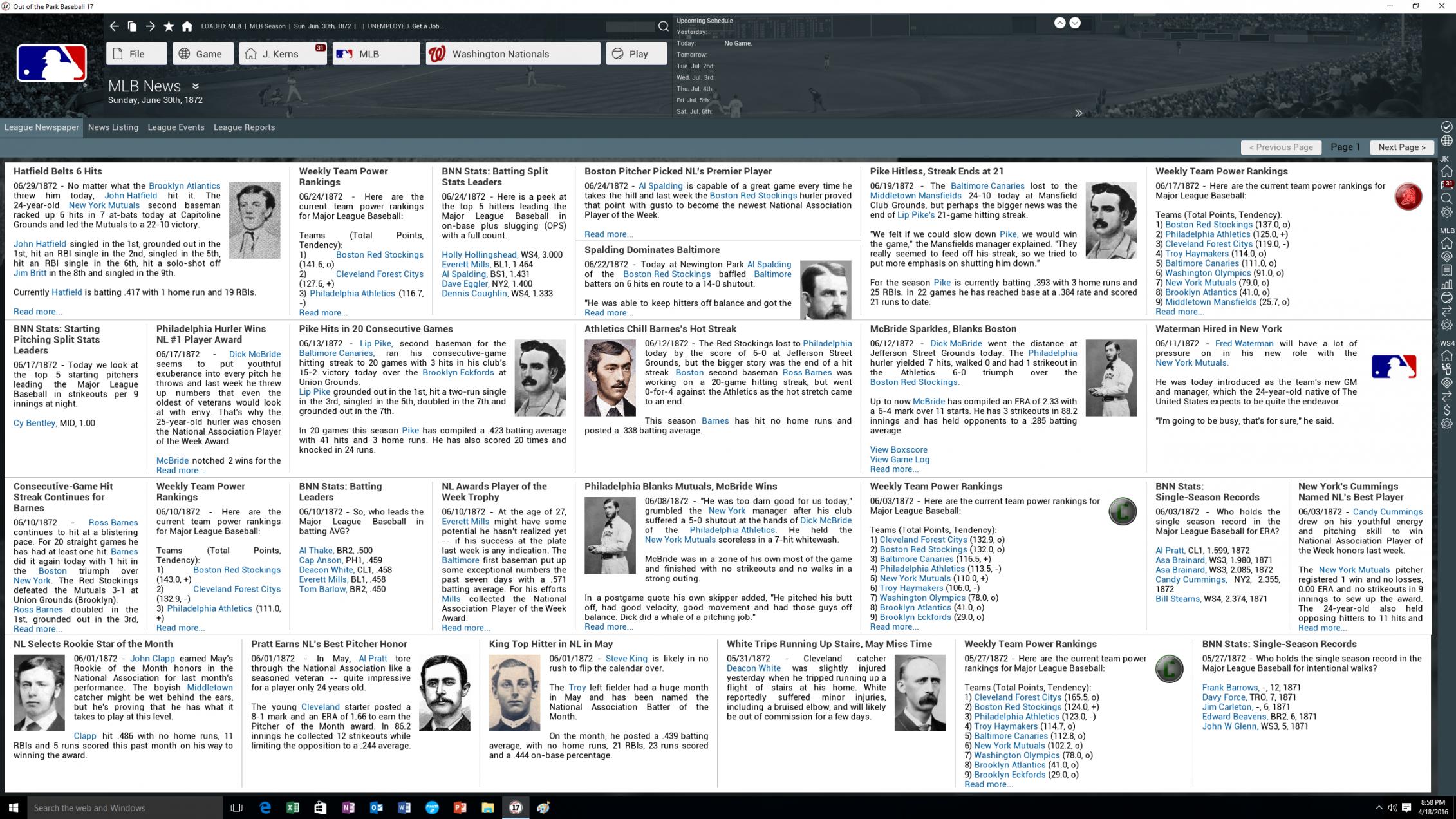Expand the schedule double-chevron
The height and width of the screenshot is (819, 1456).
coord(1078,113)
